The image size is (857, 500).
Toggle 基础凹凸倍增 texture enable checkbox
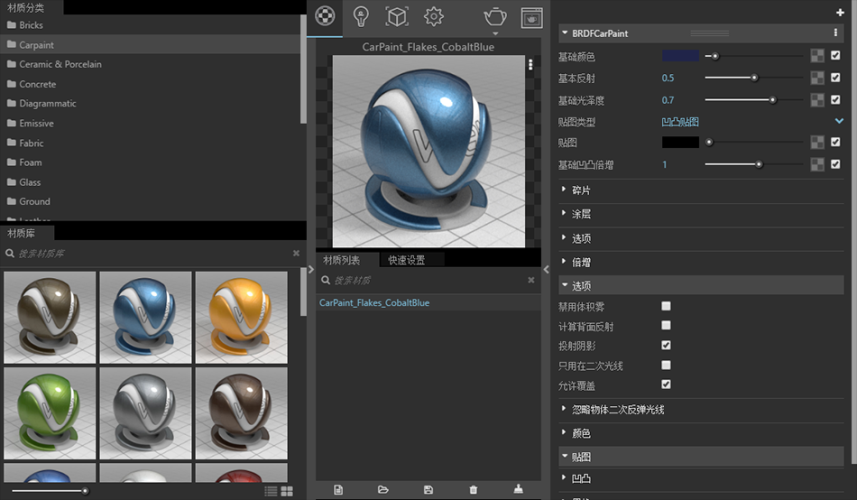click(x=835, y=164)
